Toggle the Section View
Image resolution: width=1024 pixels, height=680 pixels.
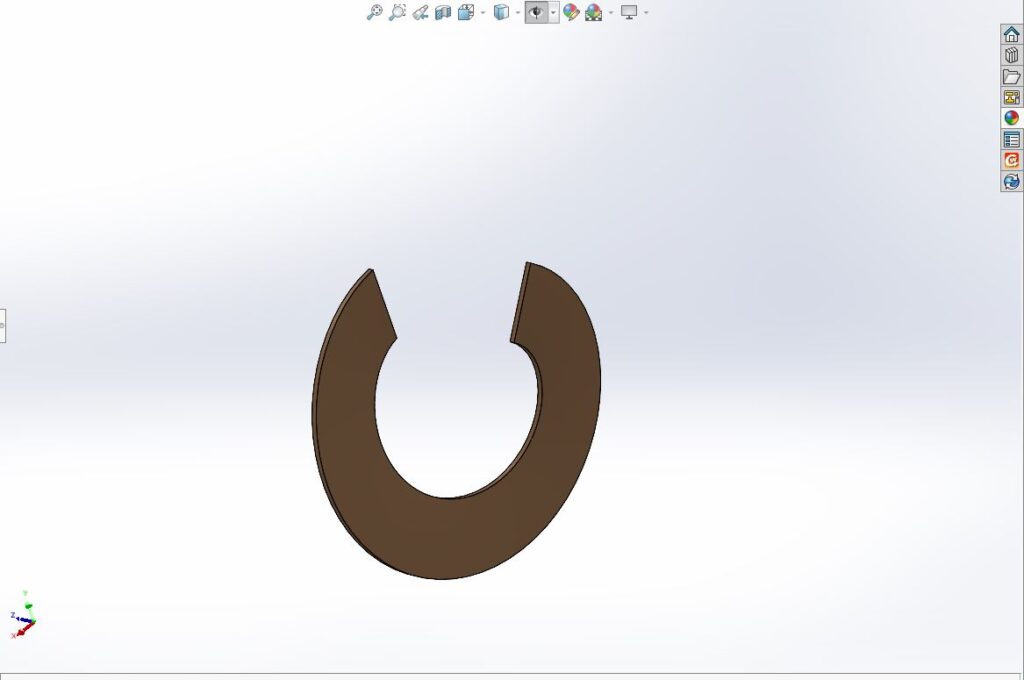pos(443,12)
